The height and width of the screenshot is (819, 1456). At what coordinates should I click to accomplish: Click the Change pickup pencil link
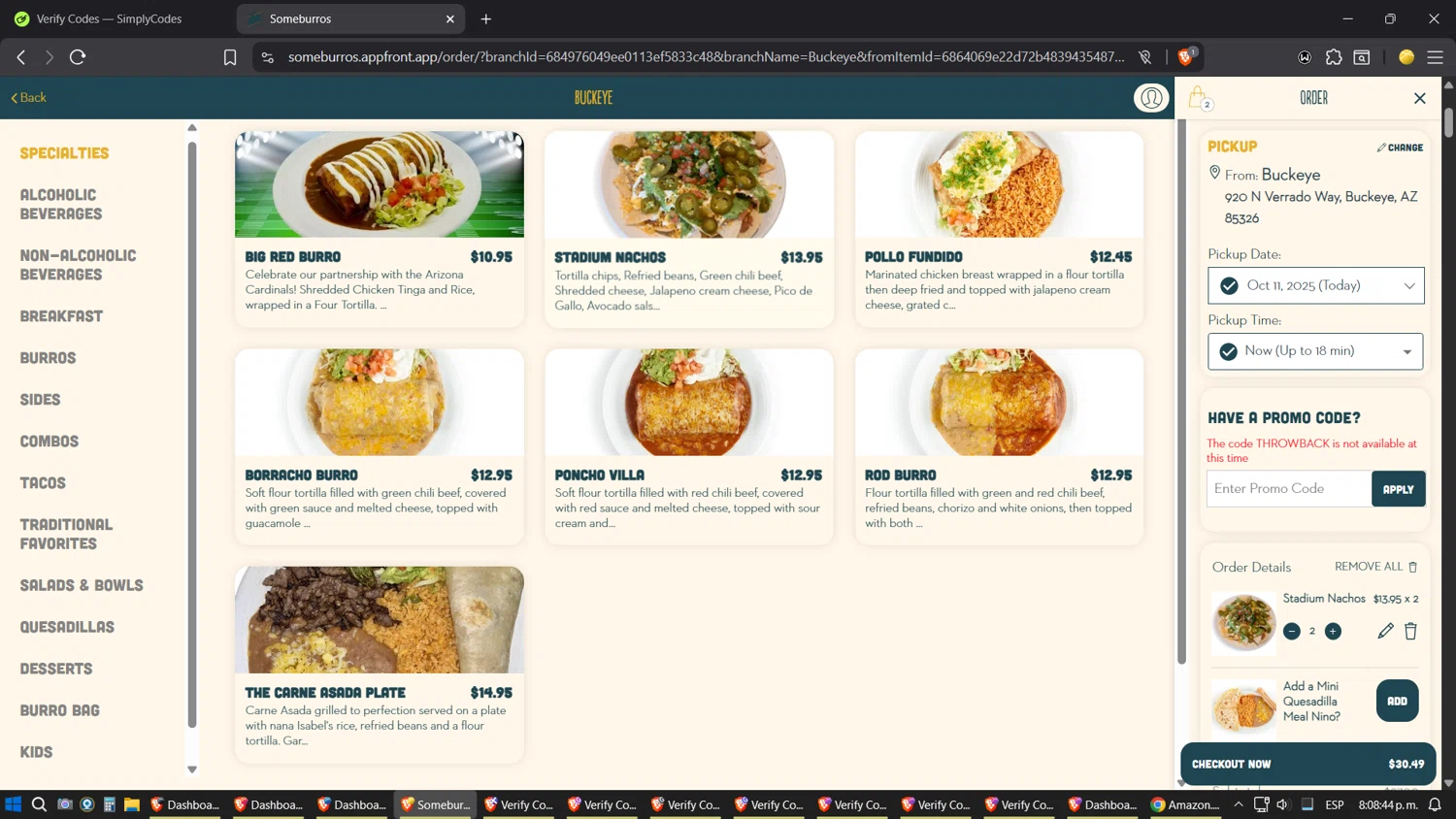pos(1400,147)
